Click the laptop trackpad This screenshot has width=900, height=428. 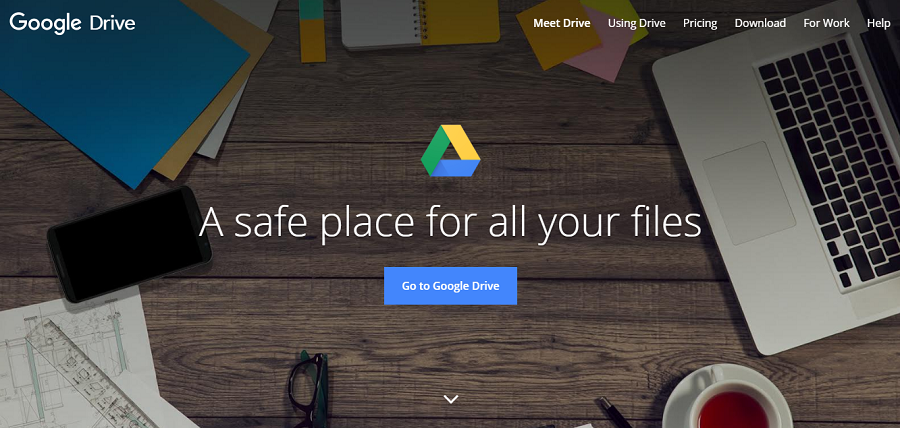(750, 192)
